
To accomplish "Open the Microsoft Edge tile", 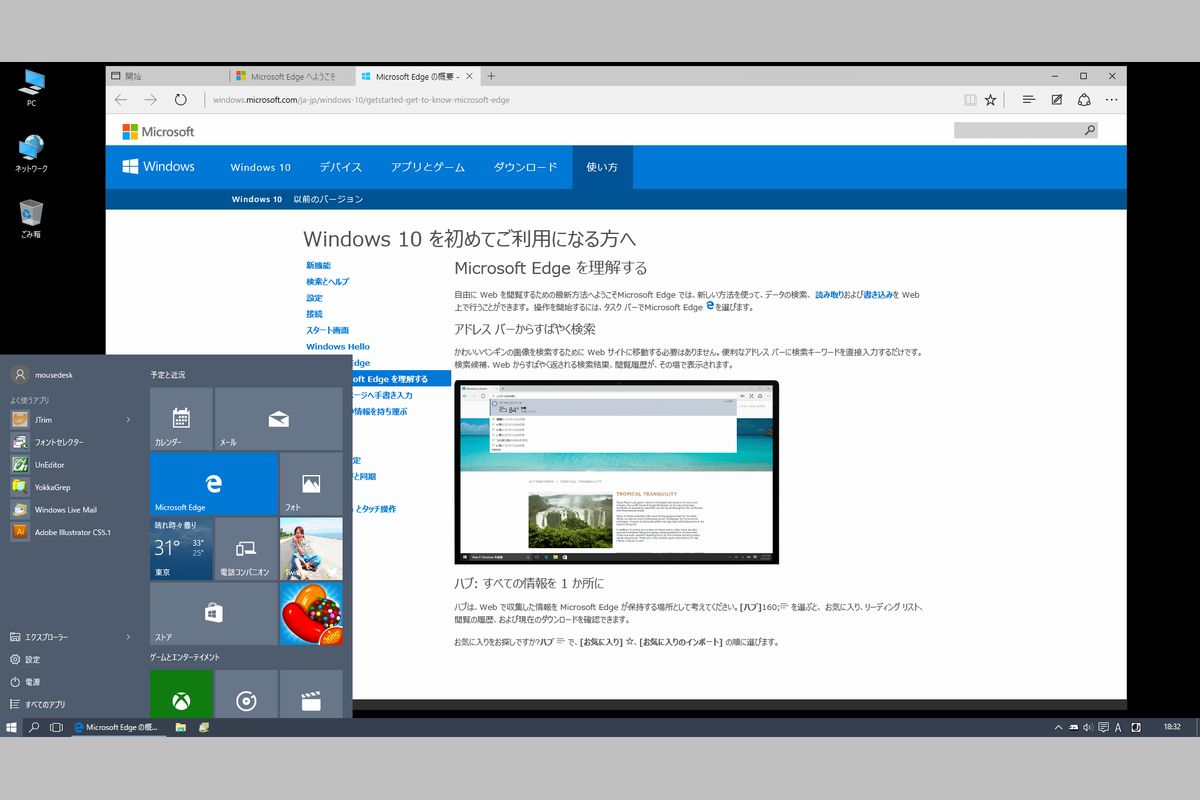I will [x=213, y=484].
